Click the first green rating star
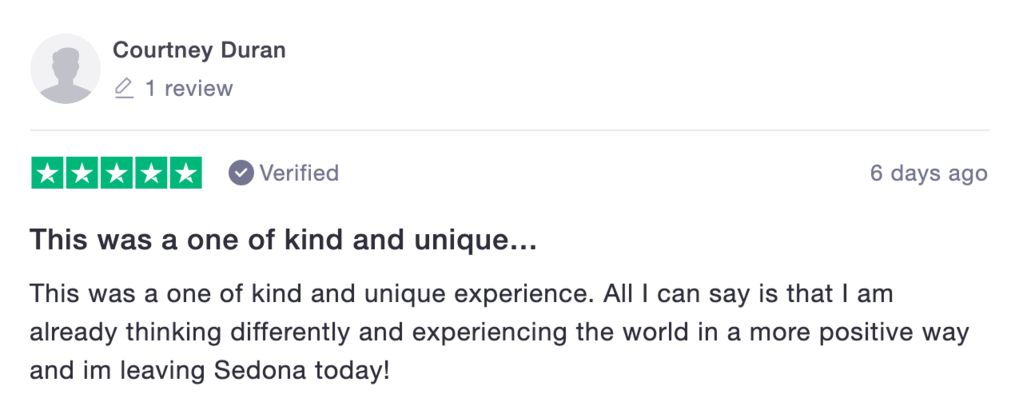The width and height of the screenshot is (1023, 406). point(47,173)
